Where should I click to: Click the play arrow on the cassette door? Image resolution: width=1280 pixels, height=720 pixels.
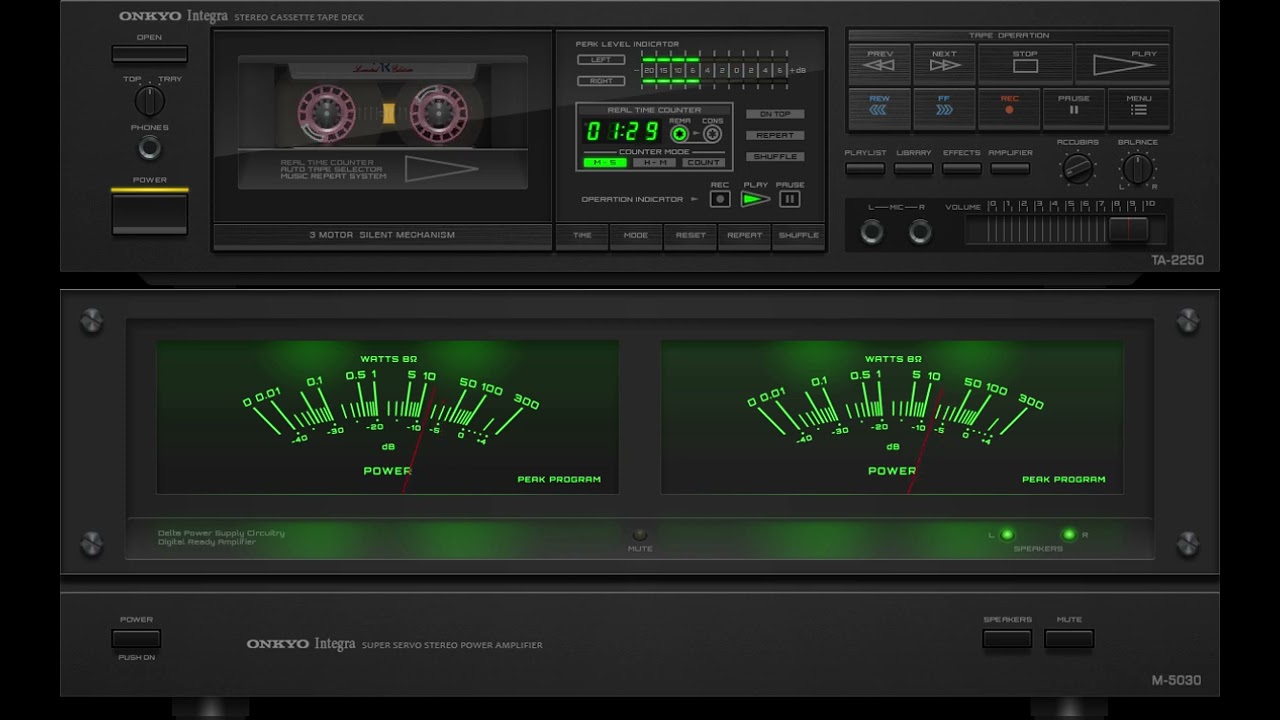(441, 168)
